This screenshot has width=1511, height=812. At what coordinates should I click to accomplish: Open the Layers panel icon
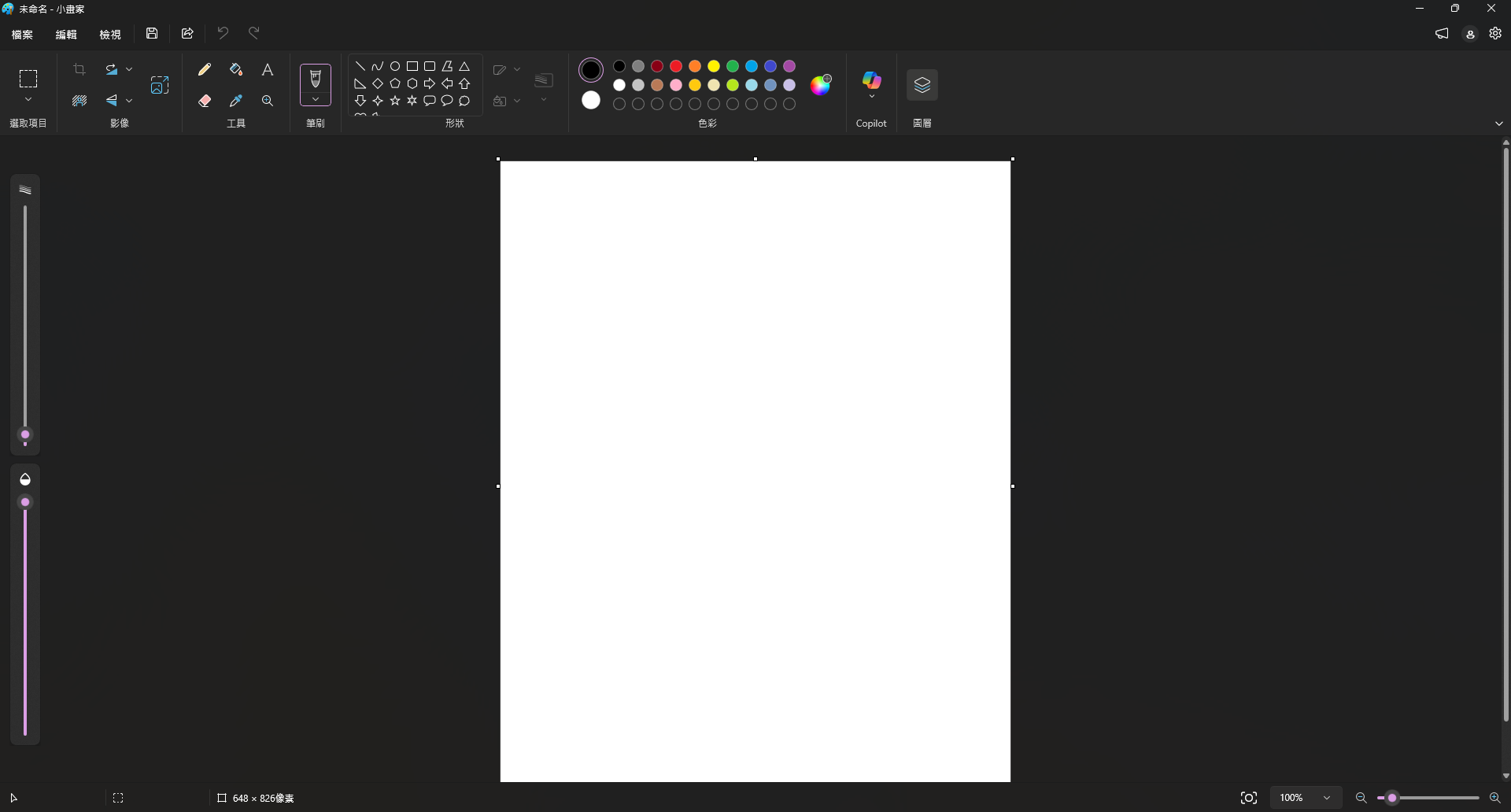point(922,85)
